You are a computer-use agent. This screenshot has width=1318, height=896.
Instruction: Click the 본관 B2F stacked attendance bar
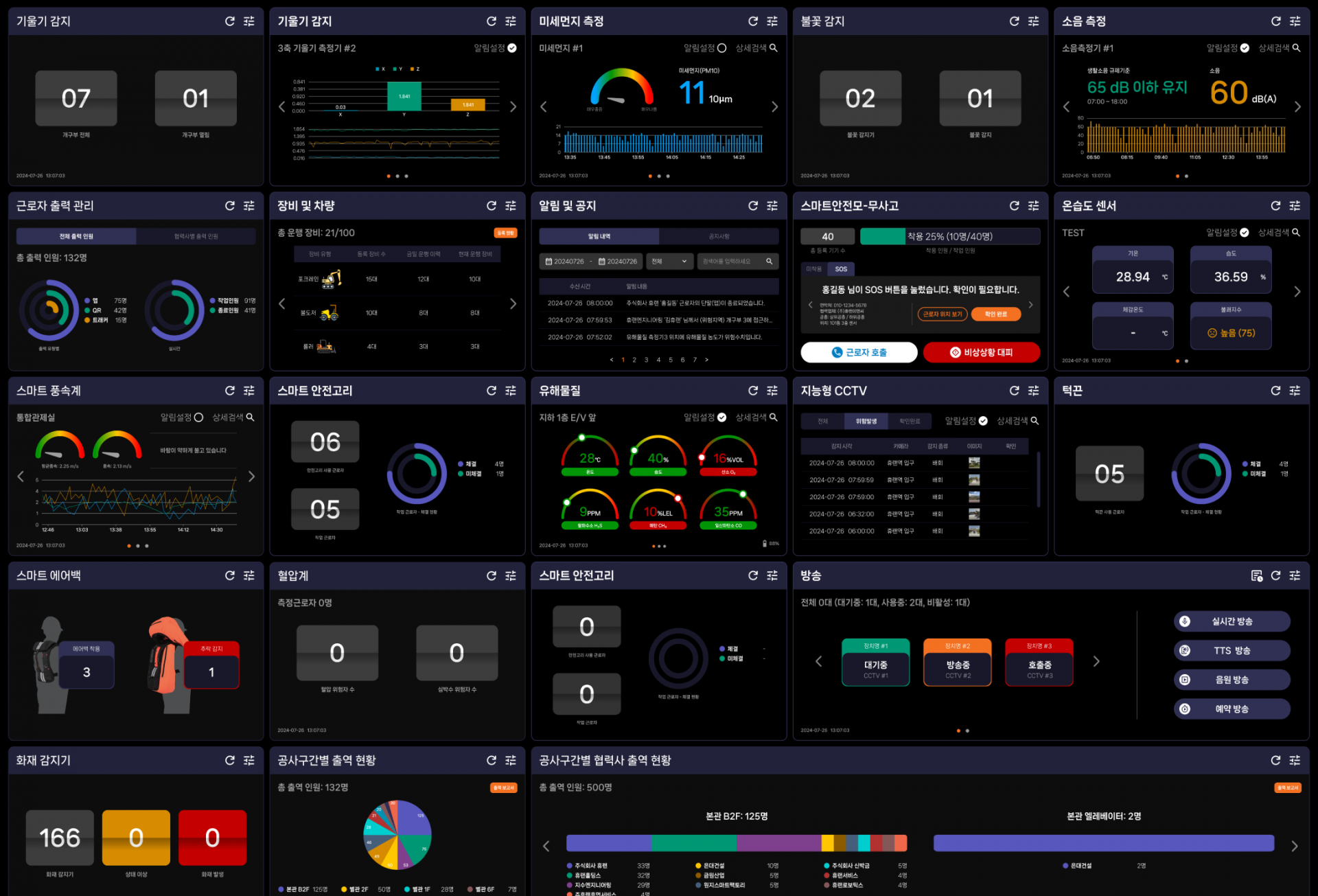click(737, 843)
